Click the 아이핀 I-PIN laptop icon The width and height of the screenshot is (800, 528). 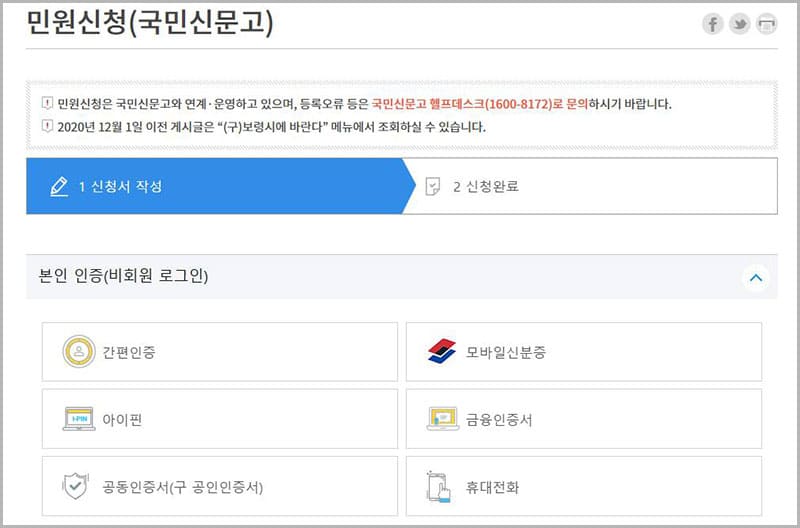pyautogui.click(x=78, y=419)
